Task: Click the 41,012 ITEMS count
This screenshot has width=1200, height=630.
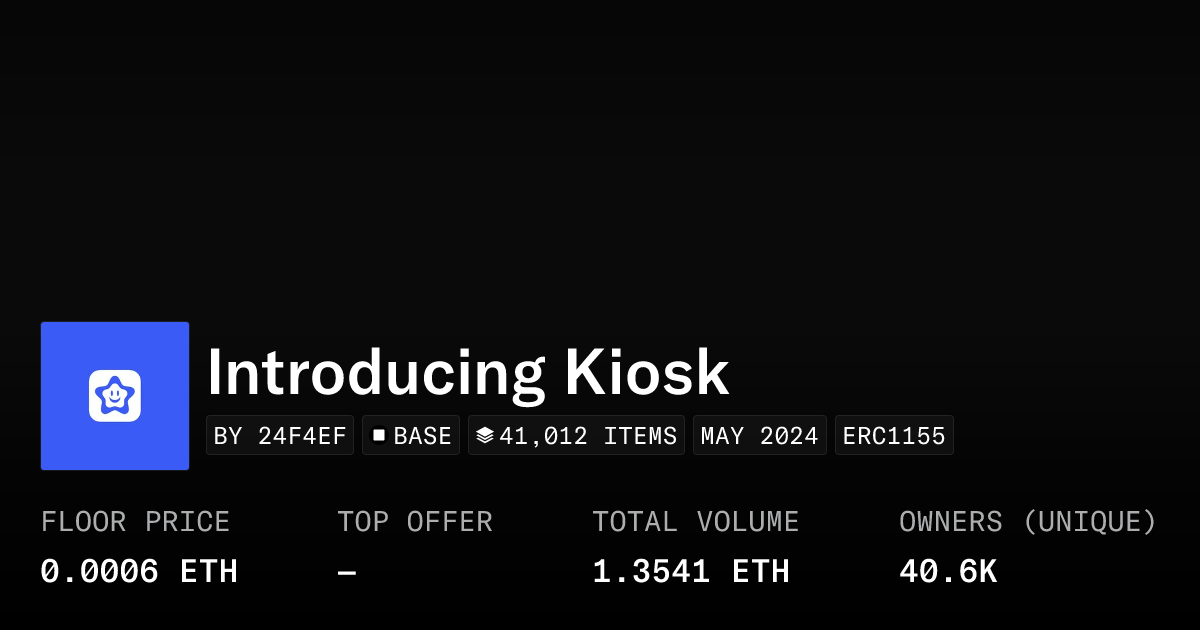Action: pyautogui.click(x=588, y=436)
